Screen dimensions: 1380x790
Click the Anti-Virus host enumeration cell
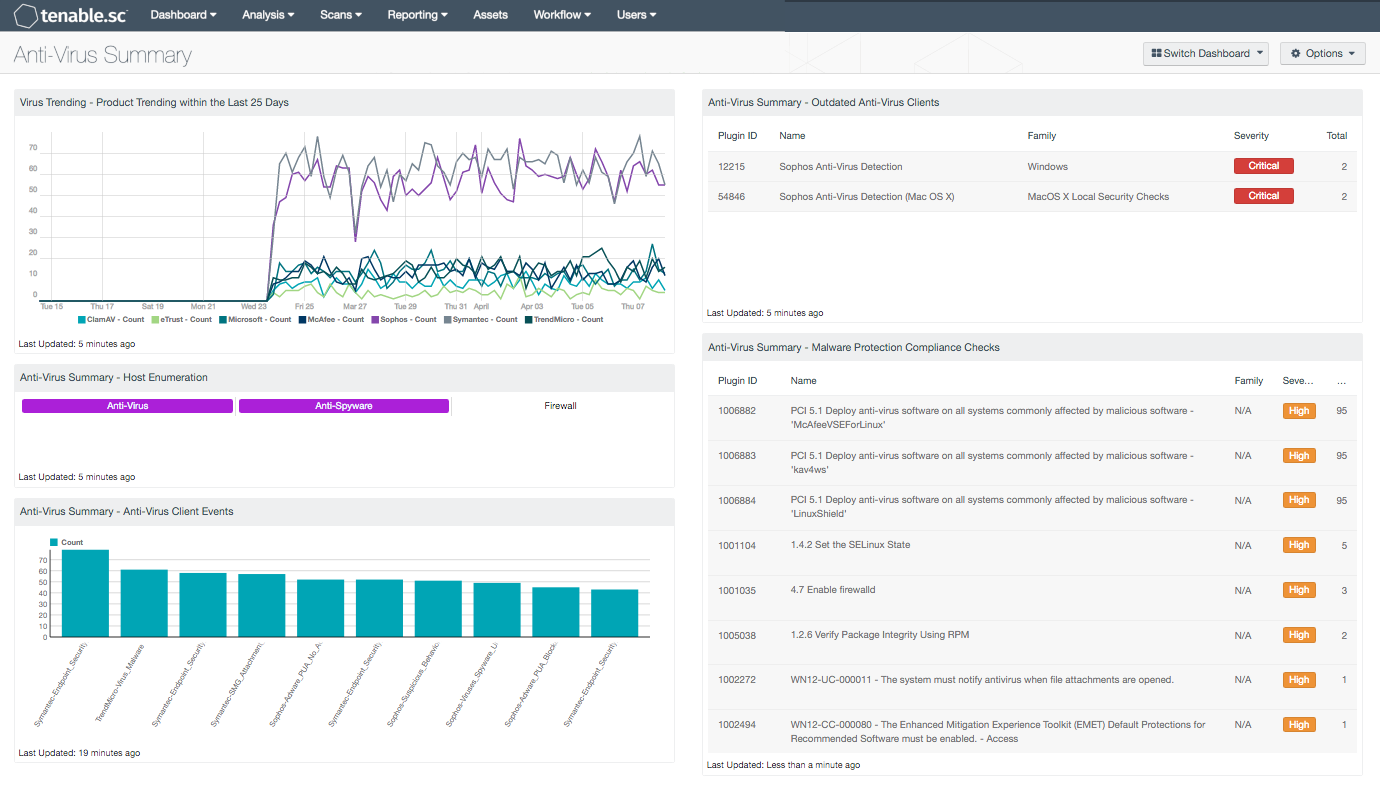[x=127, y=406]
